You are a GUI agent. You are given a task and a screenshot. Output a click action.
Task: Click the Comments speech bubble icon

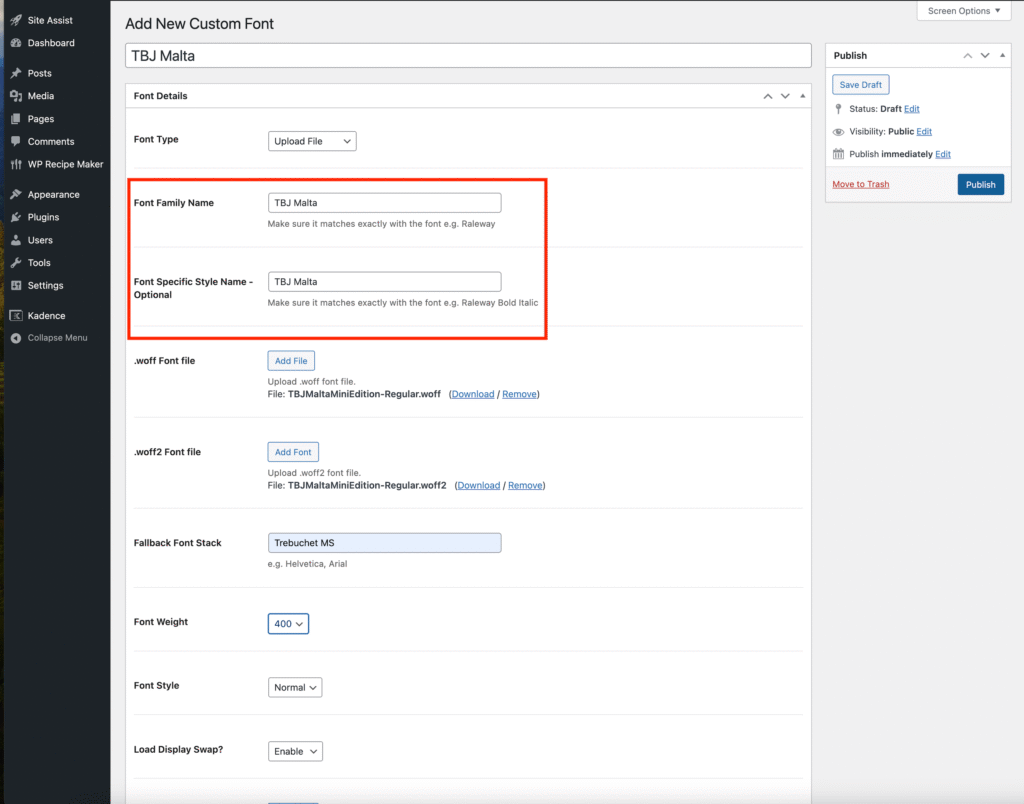(x=16, y=142)
